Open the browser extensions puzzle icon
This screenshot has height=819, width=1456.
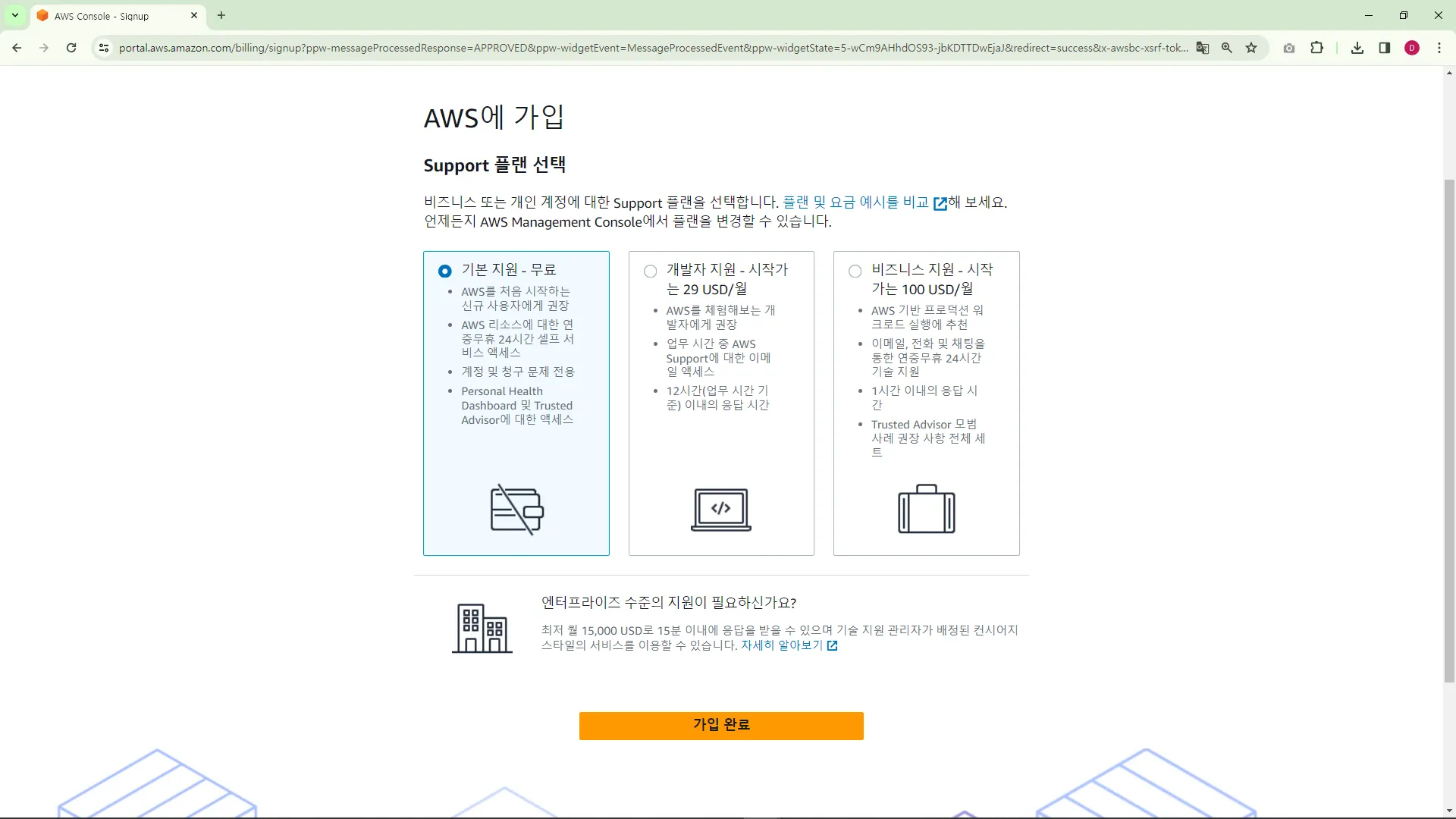click(x=1316, y=48)
